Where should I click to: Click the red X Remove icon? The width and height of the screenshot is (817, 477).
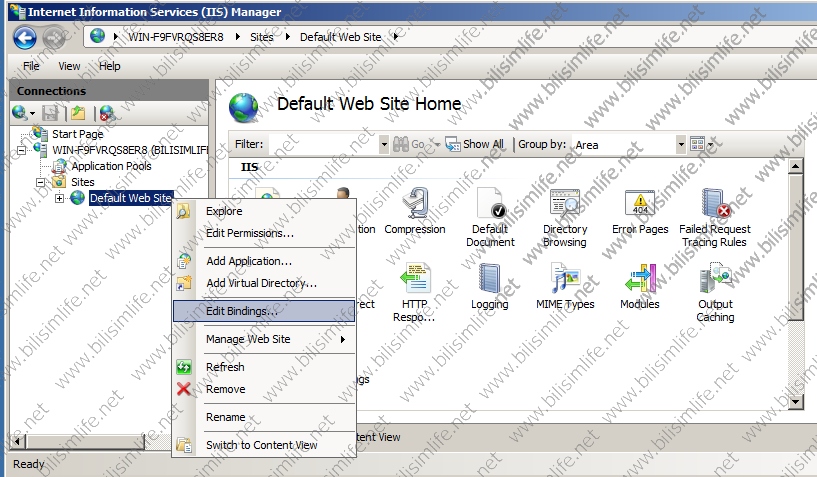[183, 389]
